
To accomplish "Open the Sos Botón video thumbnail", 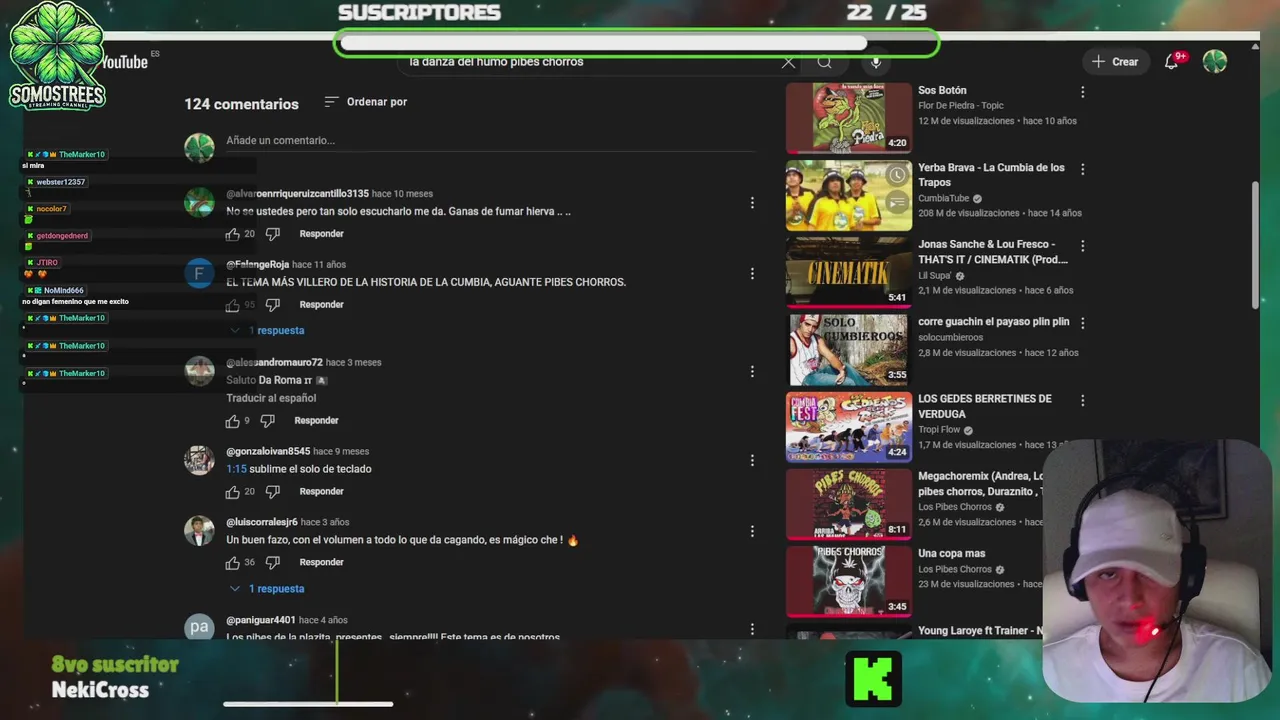I will 849,118.
